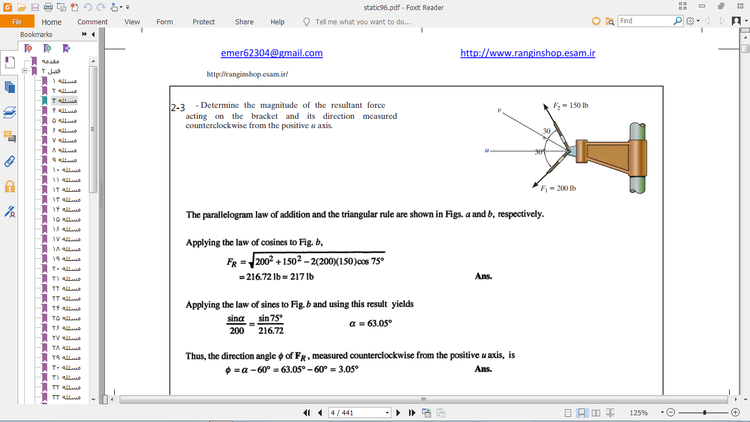Open the Protect ribbon tab
The height and width of the screenshot is (422, 750).
click(x=203, y=21)
